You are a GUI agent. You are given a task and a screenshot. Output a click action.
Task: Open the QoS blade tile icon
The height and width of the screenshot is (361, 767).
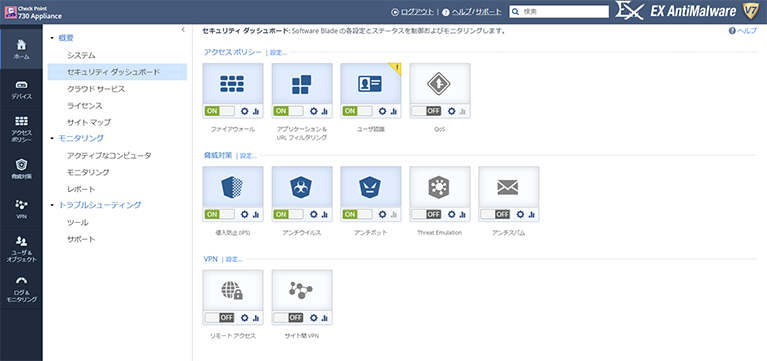click(439, 84)
